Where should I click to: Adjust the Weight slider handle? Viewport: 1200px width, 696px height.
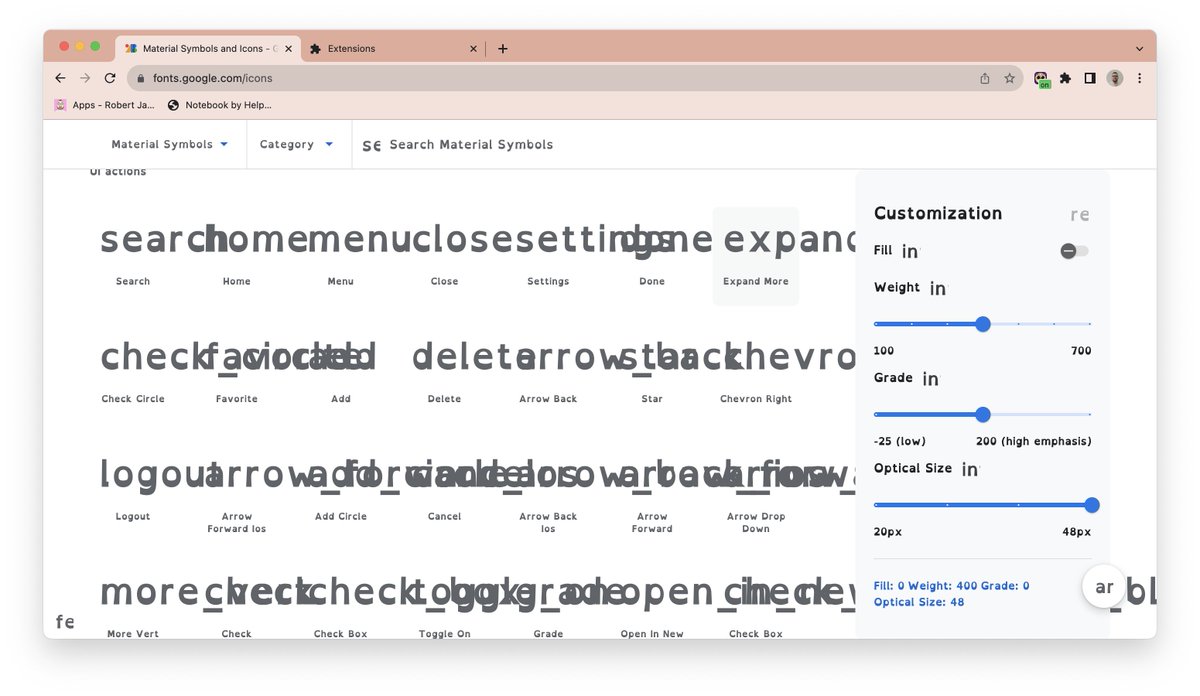point(982,324)
